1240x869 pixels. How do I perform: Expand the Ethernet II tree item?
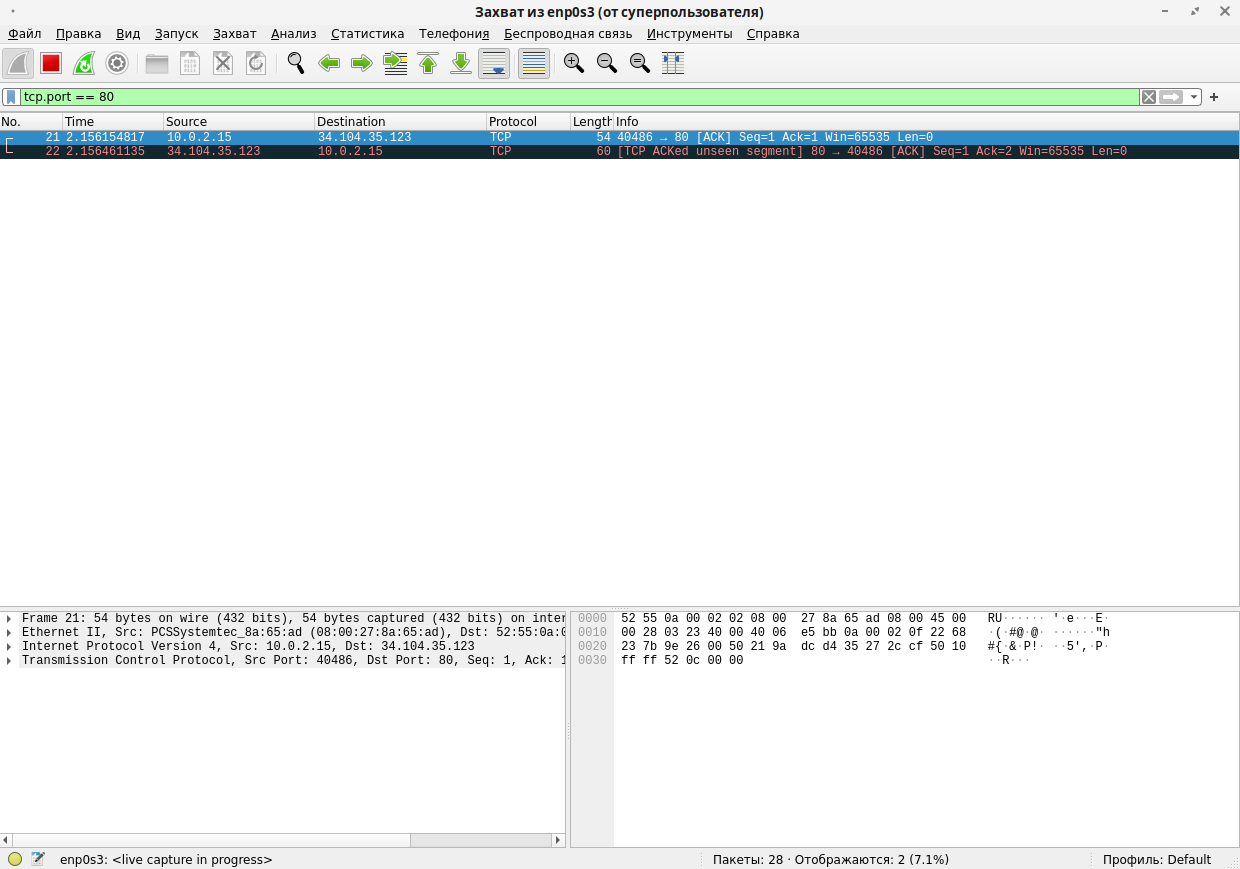pos(9,633)
